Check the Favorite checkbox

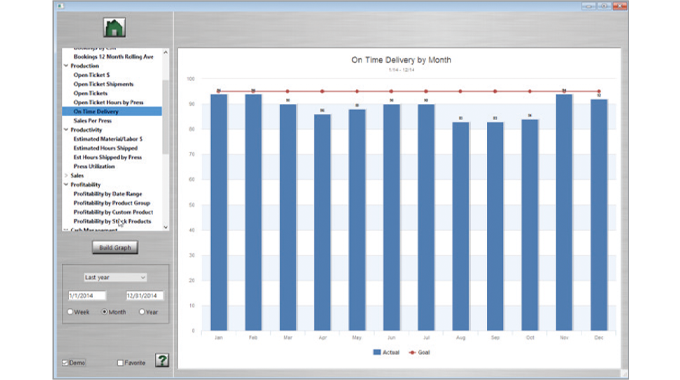[120, 363]
